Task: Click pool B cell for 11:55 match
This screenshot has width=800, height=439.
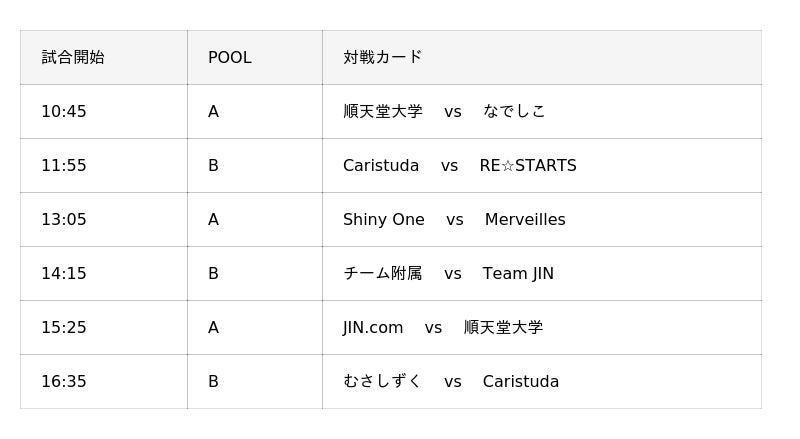Action: pyautogui.click(x=213, y=166)
